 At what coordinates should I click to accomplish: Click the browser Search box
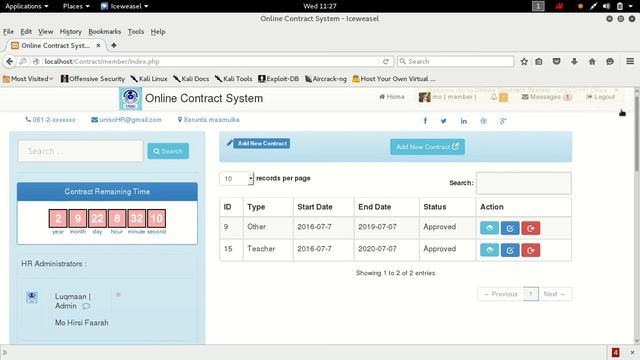456,62
